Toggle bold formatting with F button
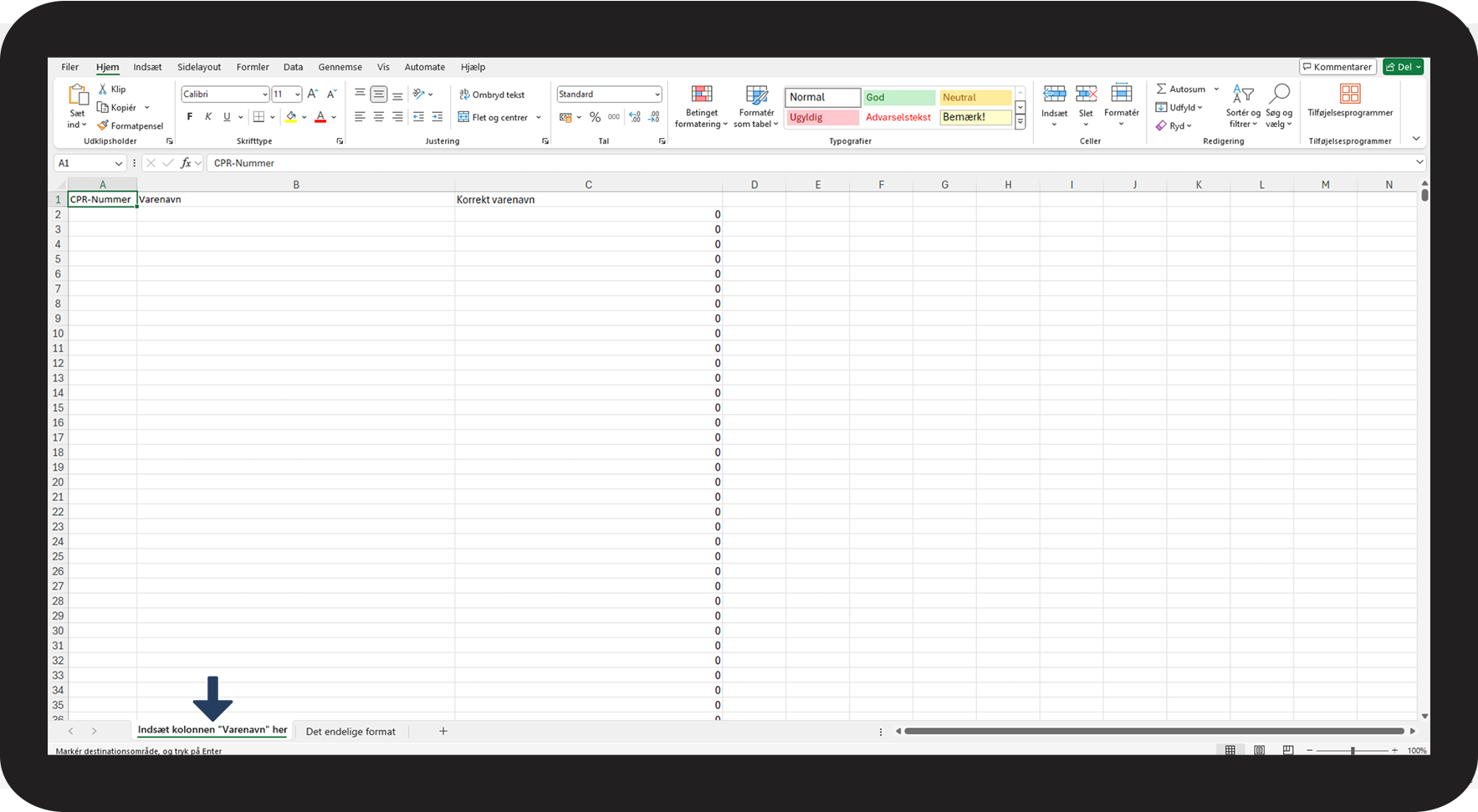Screen dimensions: 1478x812 [x=190, y=117]
